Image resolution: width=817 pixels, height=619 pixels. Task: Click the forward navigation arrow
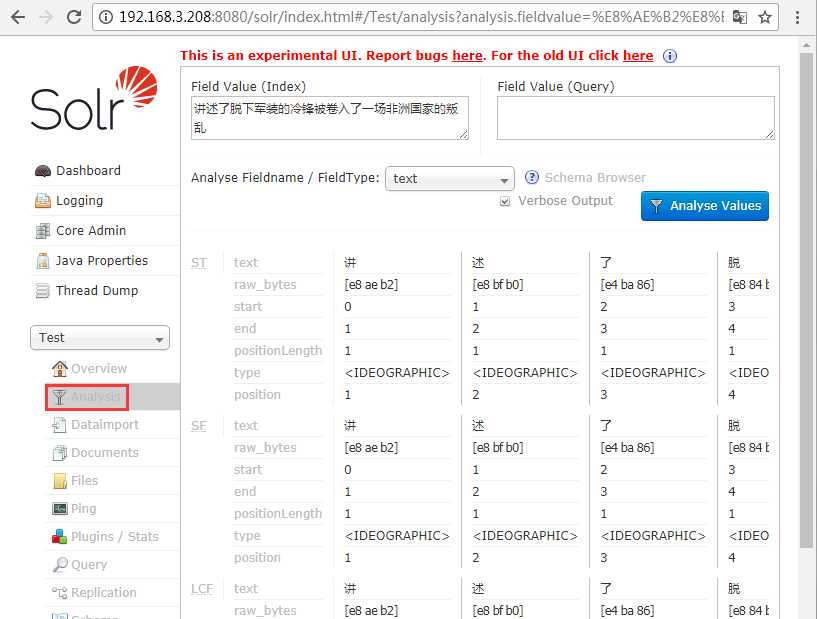coord(46,17)
